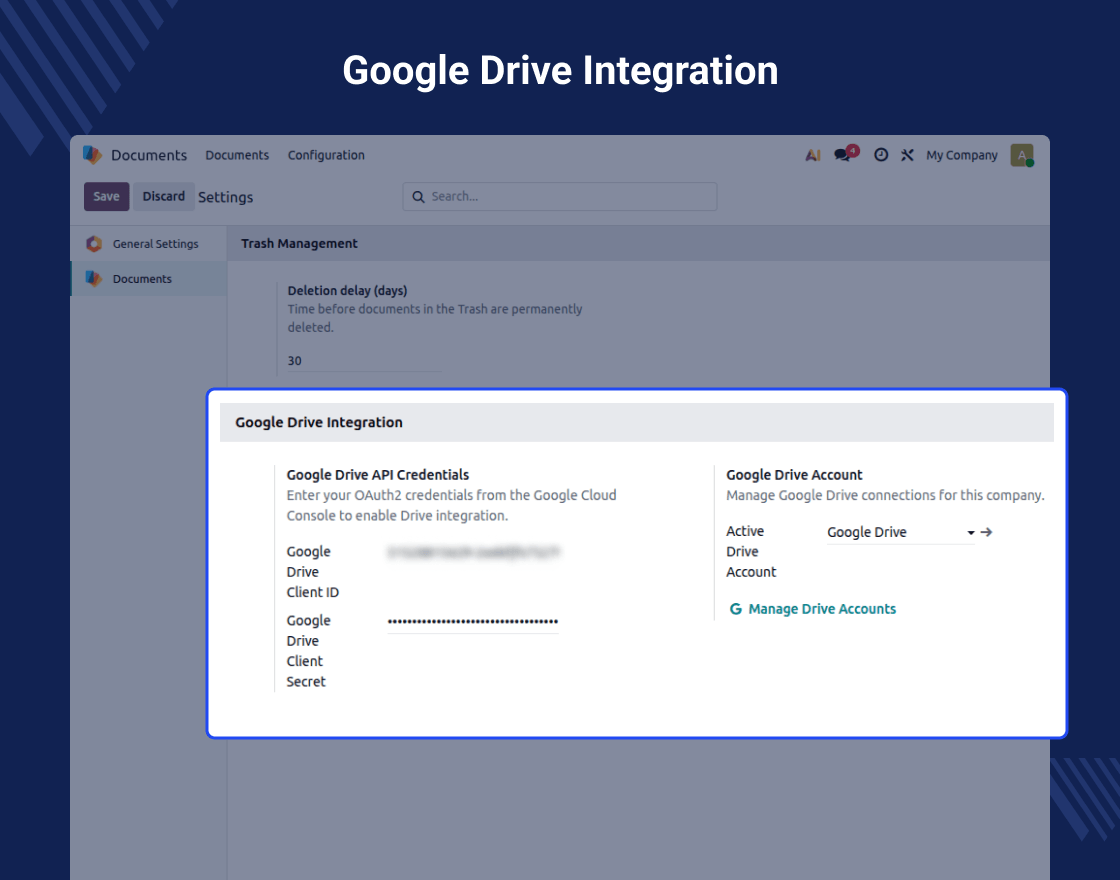The width and height of the screenshot is (1120, 880).
Task: Discard the settings changes
Action: coord(164,196)
